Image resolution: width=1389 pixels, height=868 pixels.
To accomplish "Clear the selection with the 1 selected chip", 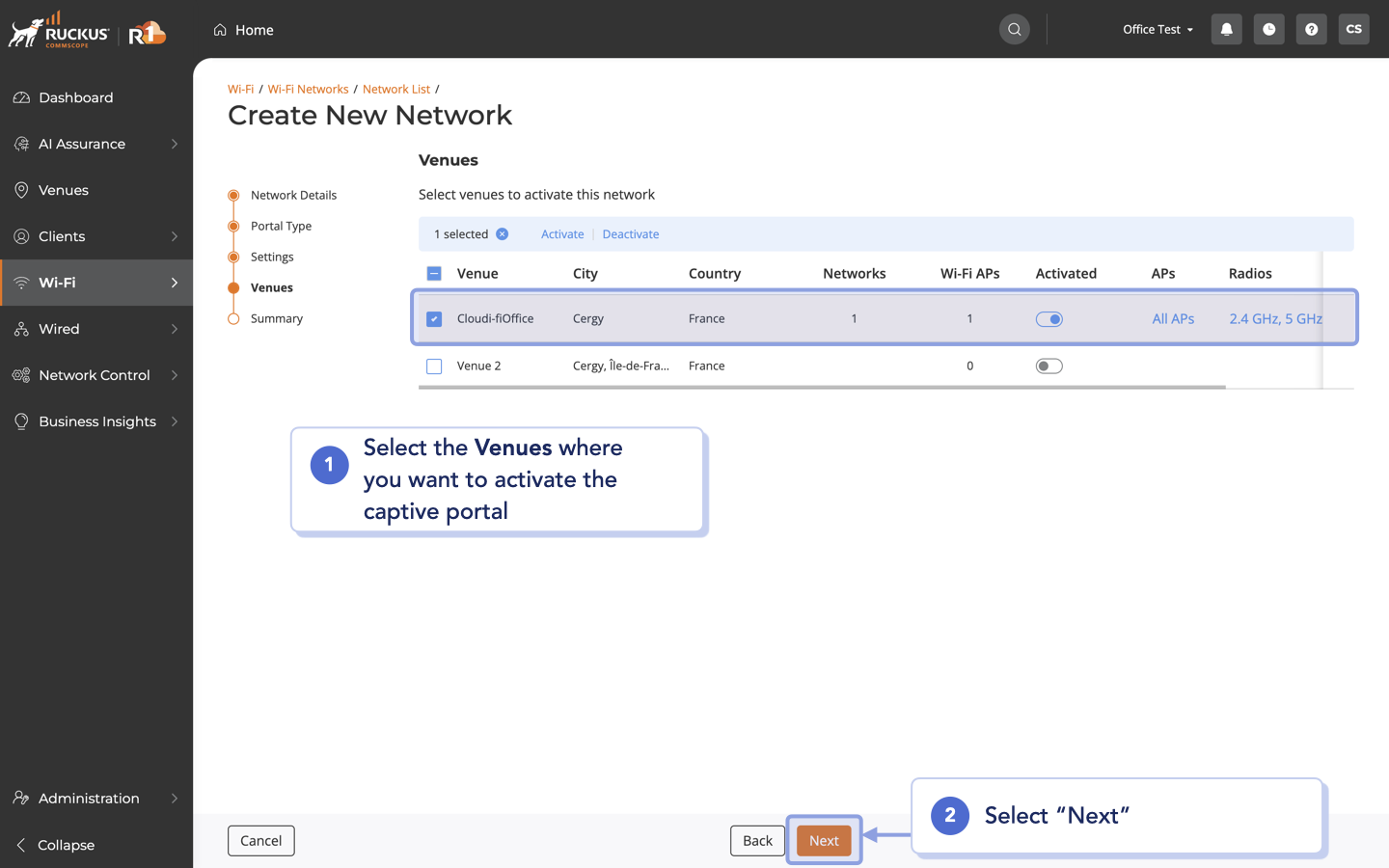I will pos(501,233).
